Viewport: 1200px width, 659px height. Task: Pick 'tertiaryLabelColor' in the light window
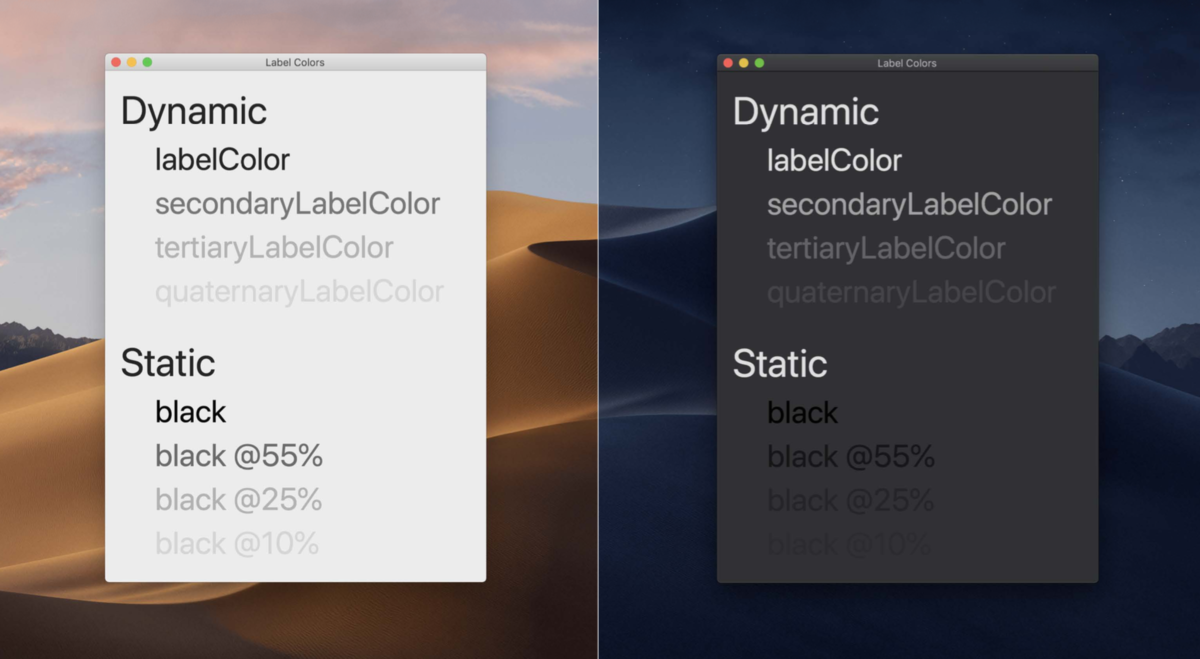coord(274,248)
